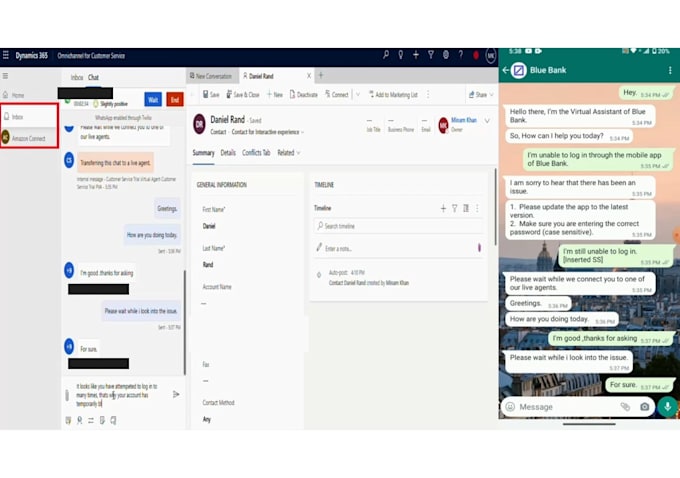Click the attachment paperclip in WhatsApp
Screen dimensions: 680x478
coord(625,407)
